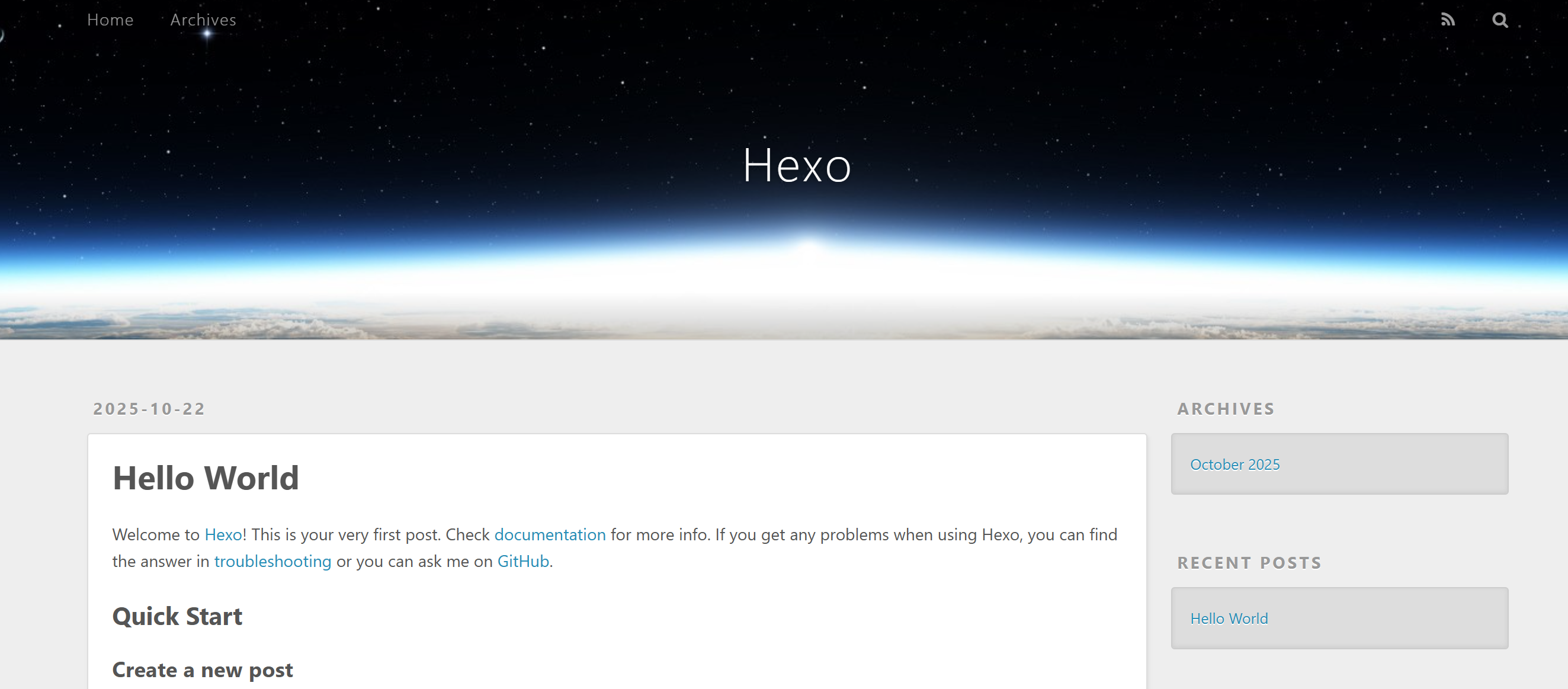The image size is (1568, 689).
Task: Follow the Hexo link in the welcome text
Action: click(x=223, y=535)
